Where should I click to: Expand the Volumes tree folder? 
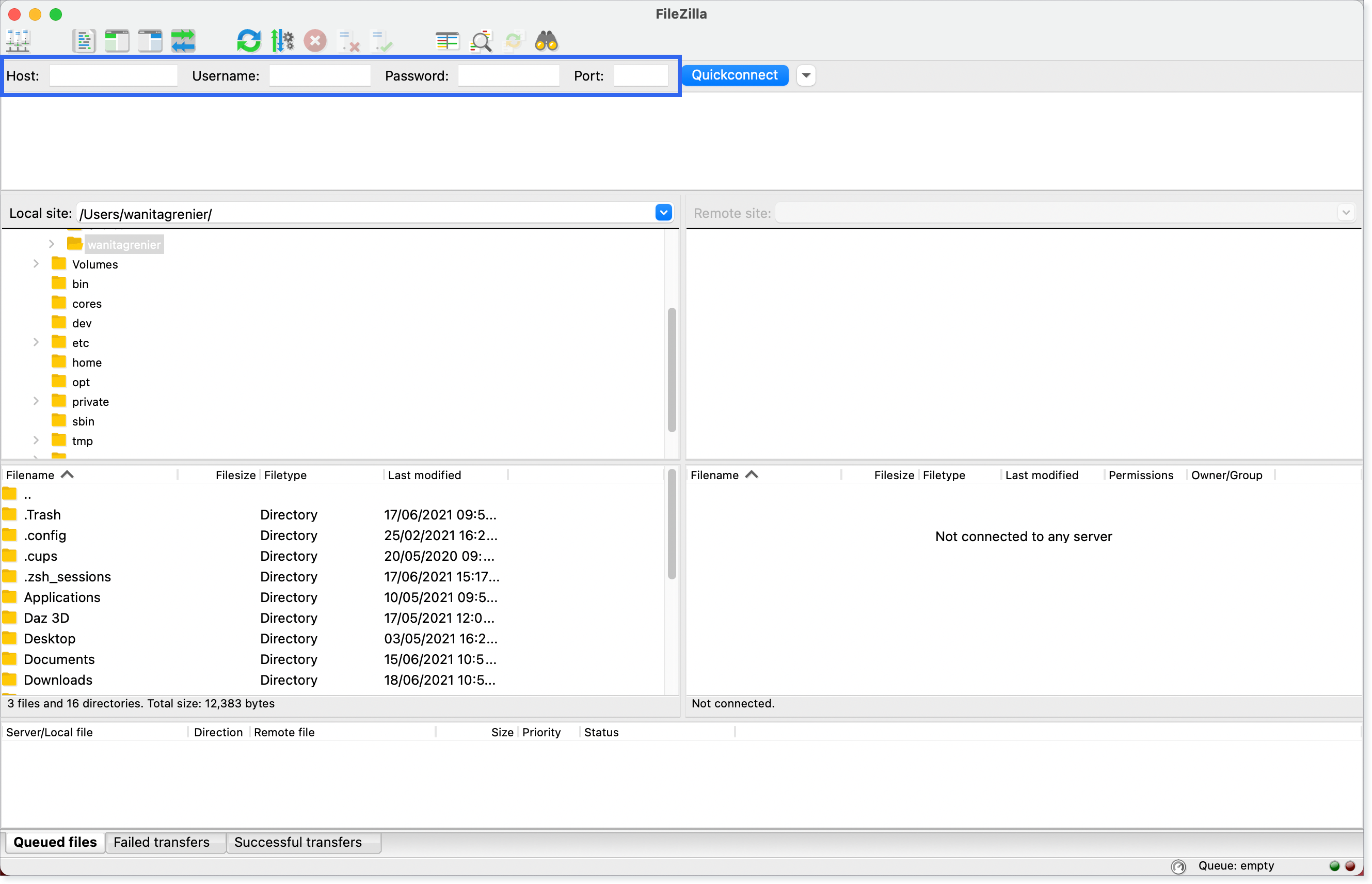pos(36,264)
